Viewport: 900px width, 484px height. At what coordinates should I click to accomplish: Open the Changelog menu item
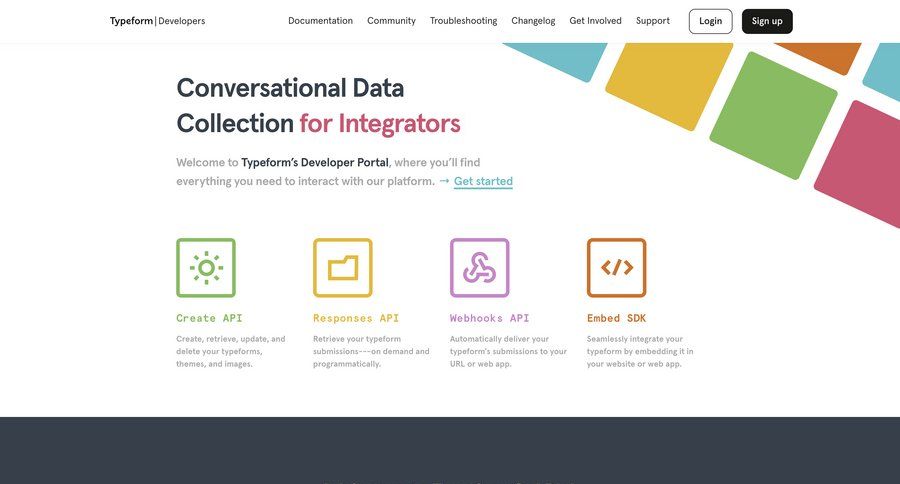coord(533,21)
